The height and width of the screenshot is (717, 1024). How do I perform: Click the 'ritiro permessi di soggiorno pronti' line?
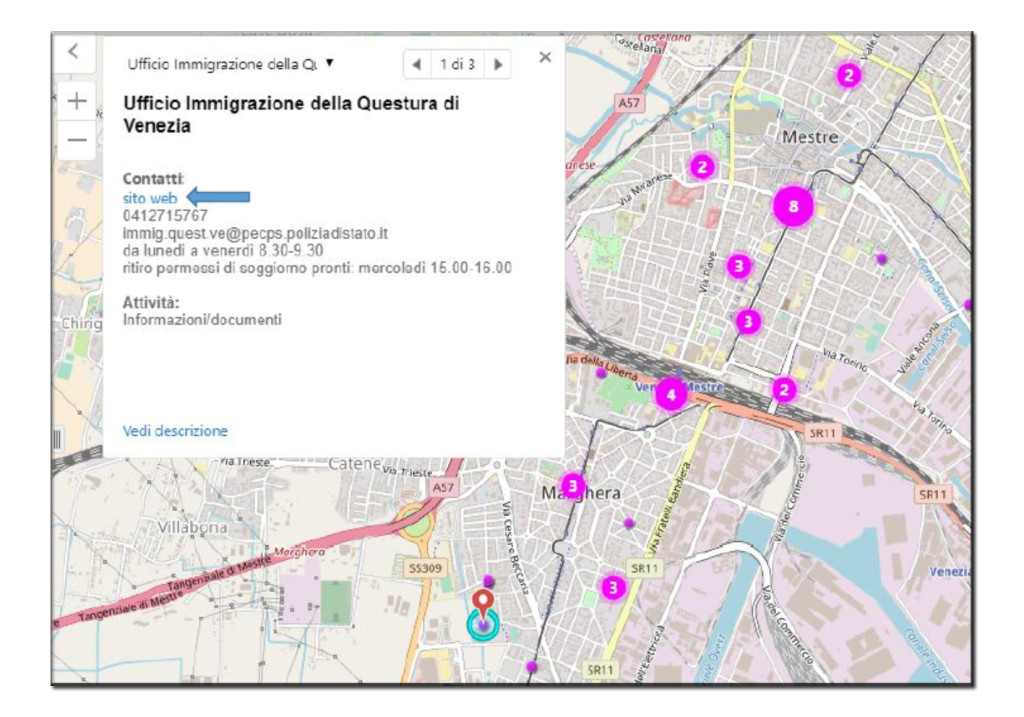317,268
